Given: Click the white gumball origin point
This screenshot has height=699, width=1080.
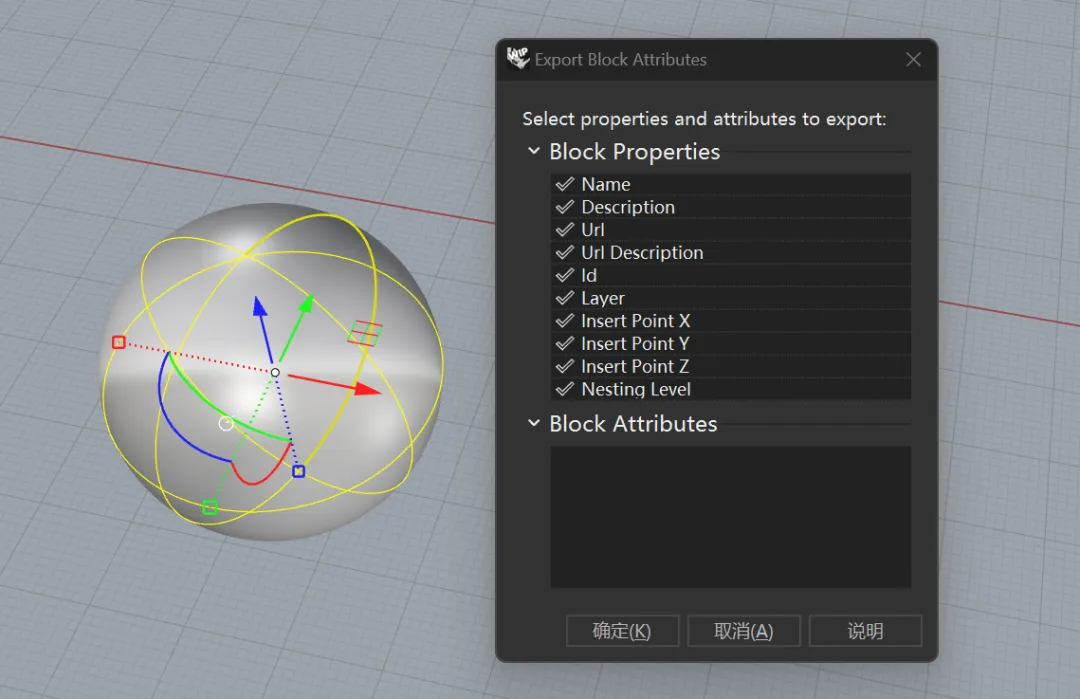Looking at the screenshot, I should pos(275,372).
